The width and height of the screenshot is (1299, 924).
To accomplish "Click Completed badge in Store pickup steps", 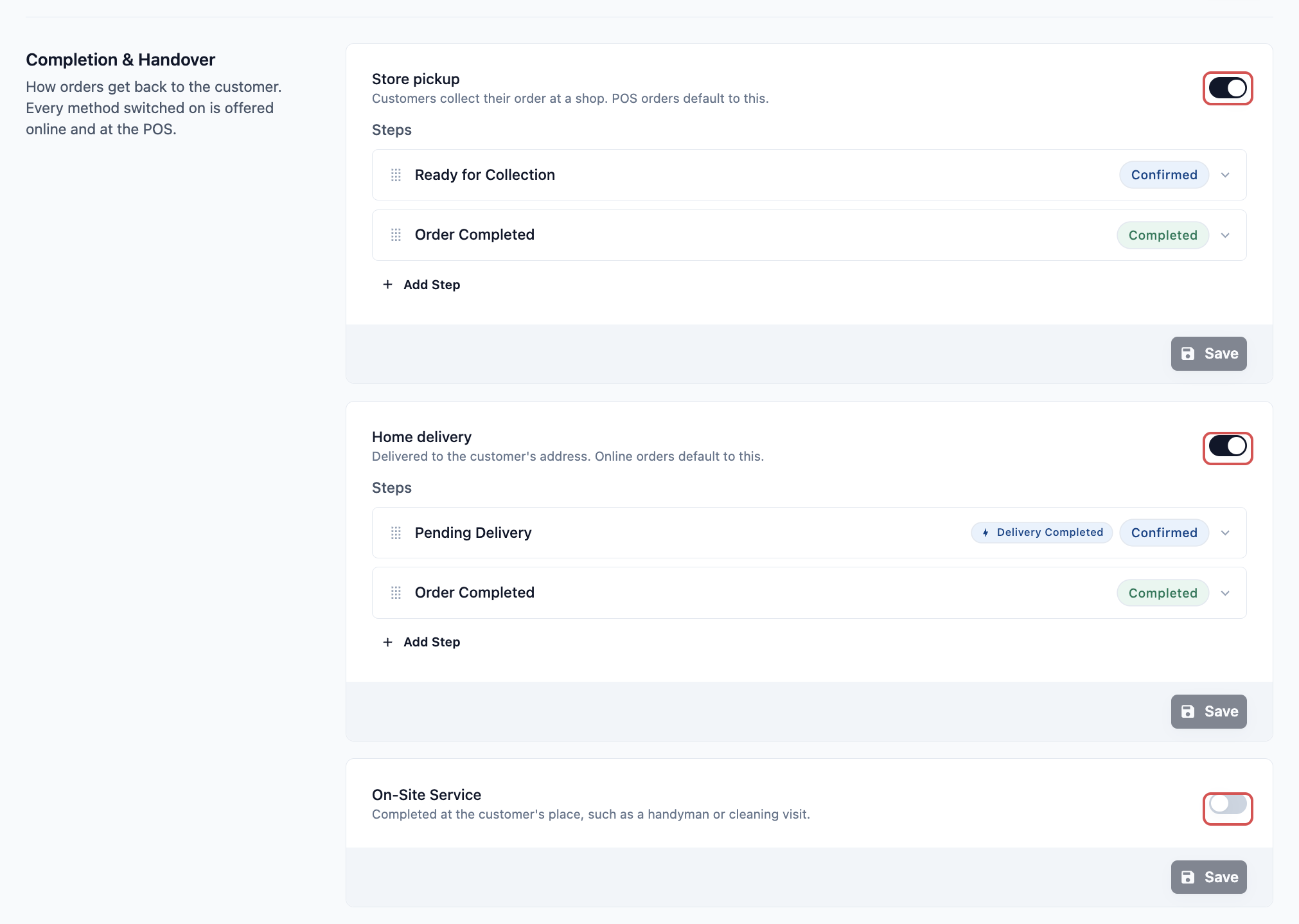I will (1163, 235).
